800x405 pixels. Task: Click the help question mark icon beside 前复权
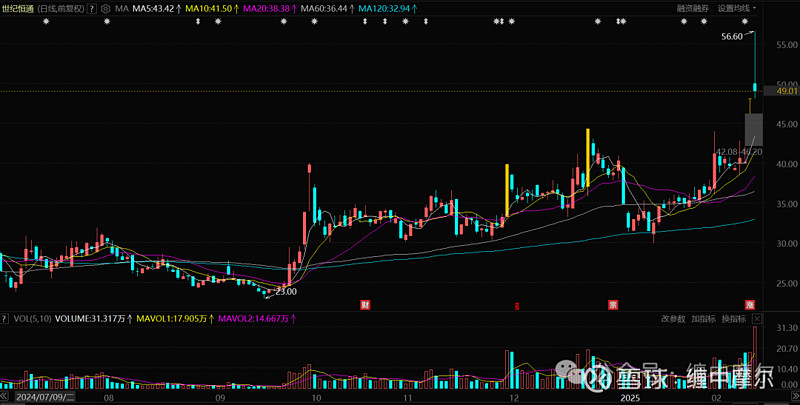tap(93, 8)
